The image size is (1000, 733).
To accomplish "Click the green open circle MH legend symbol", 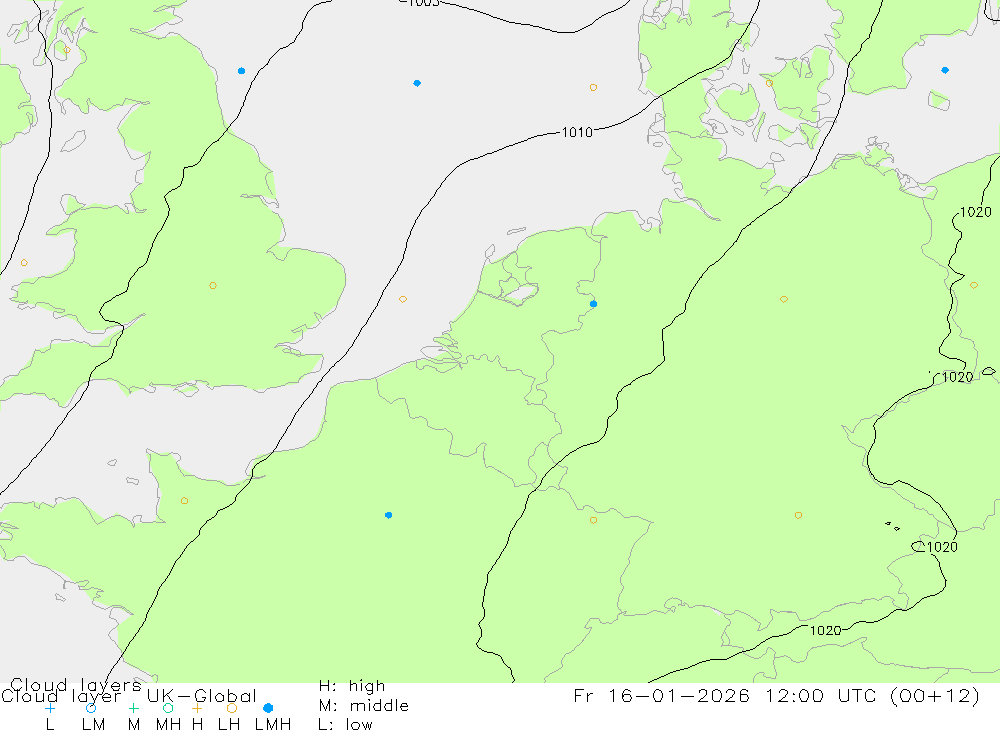I will (168, 708).
